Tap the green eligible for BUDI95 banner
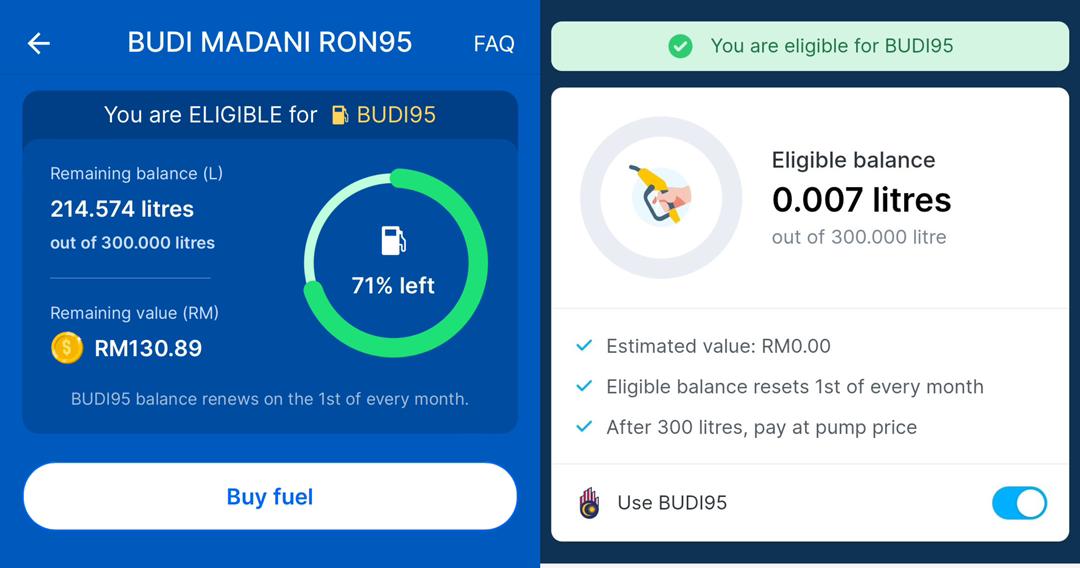This screenshot has height=568, width=1080. pyautogui.click(x=810, y=46)
